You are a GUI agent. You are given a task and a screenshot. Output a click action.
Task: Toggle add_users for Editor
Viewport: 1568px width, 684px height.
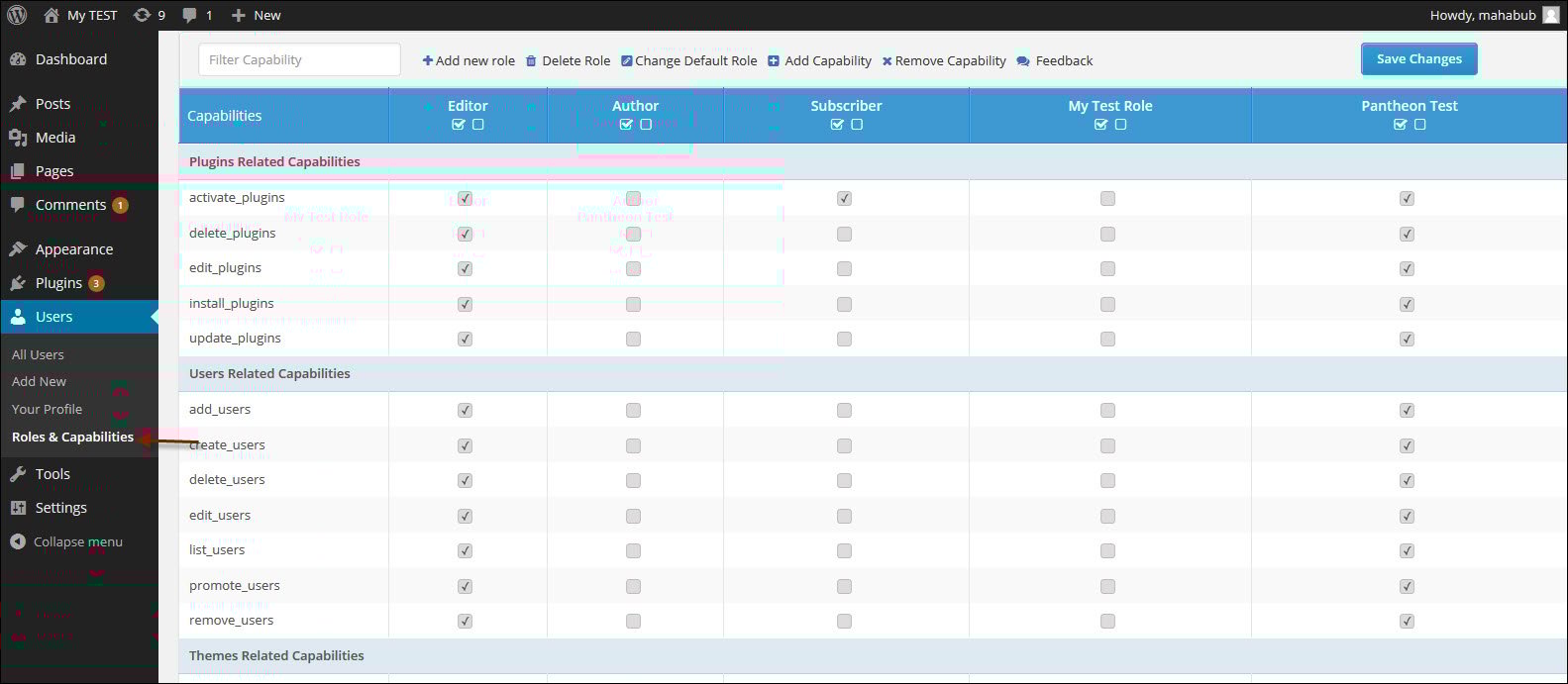[466, 411]
